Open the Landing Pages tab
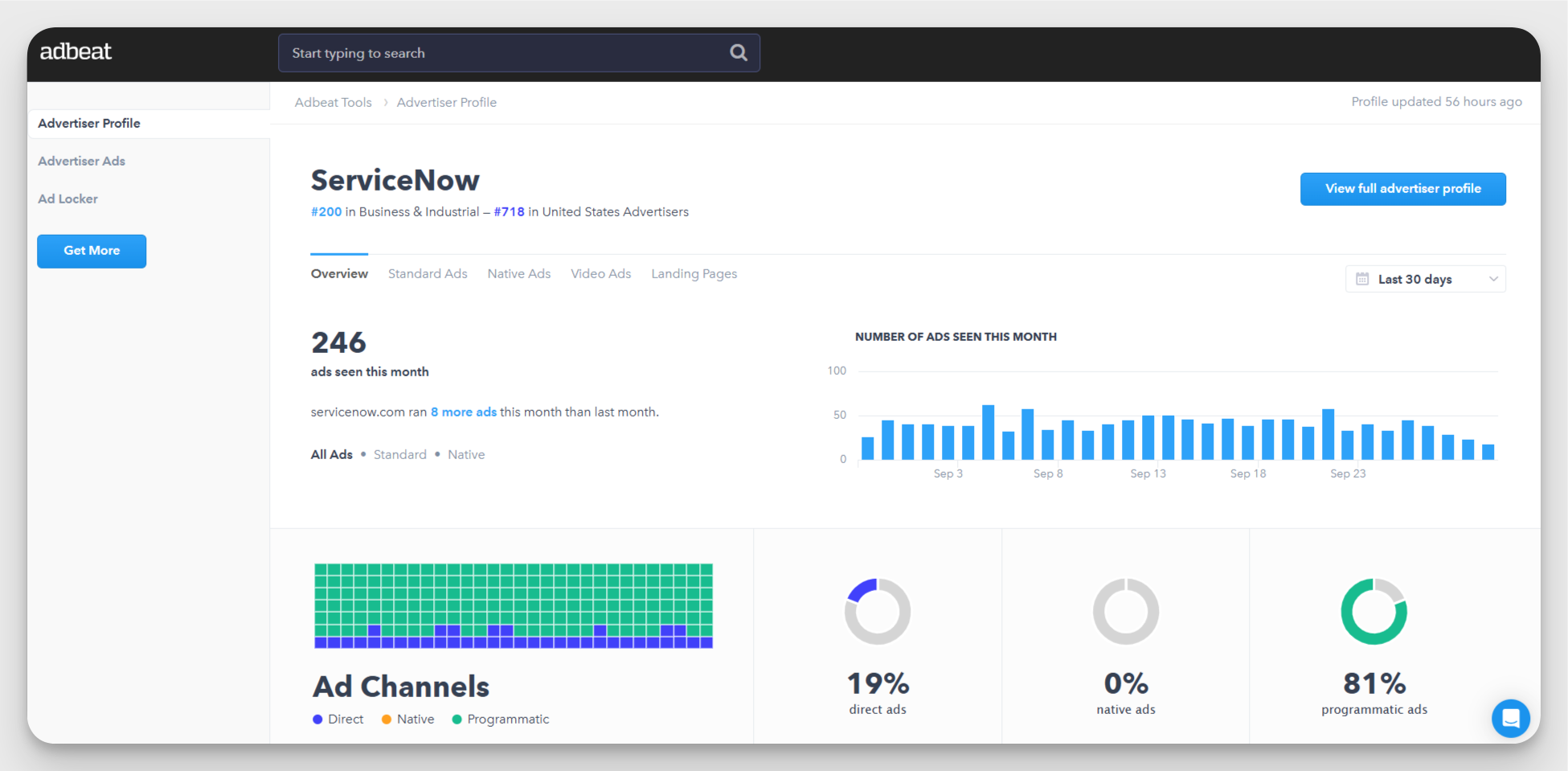This screenshot has height=771, width=1568. (x=694, y=274)
